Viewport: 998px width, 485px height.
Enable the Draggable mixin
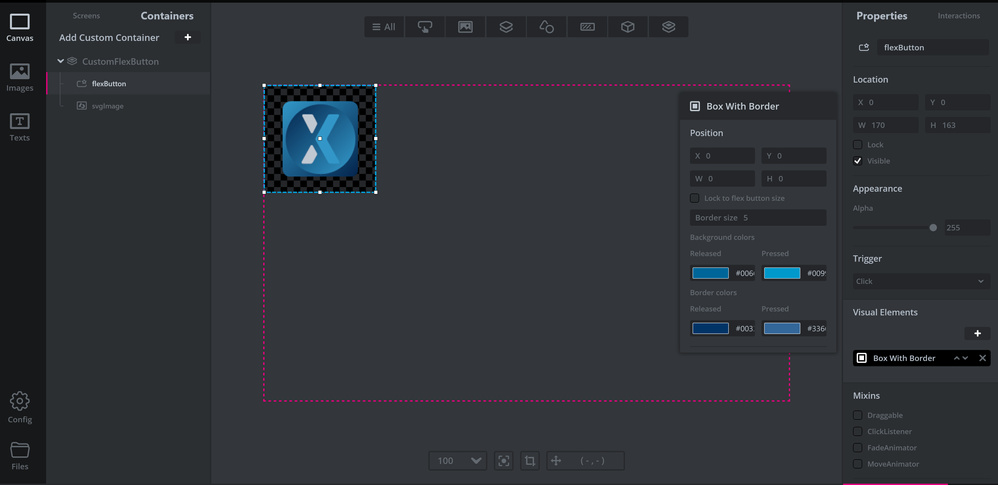(x=858, y=415)
